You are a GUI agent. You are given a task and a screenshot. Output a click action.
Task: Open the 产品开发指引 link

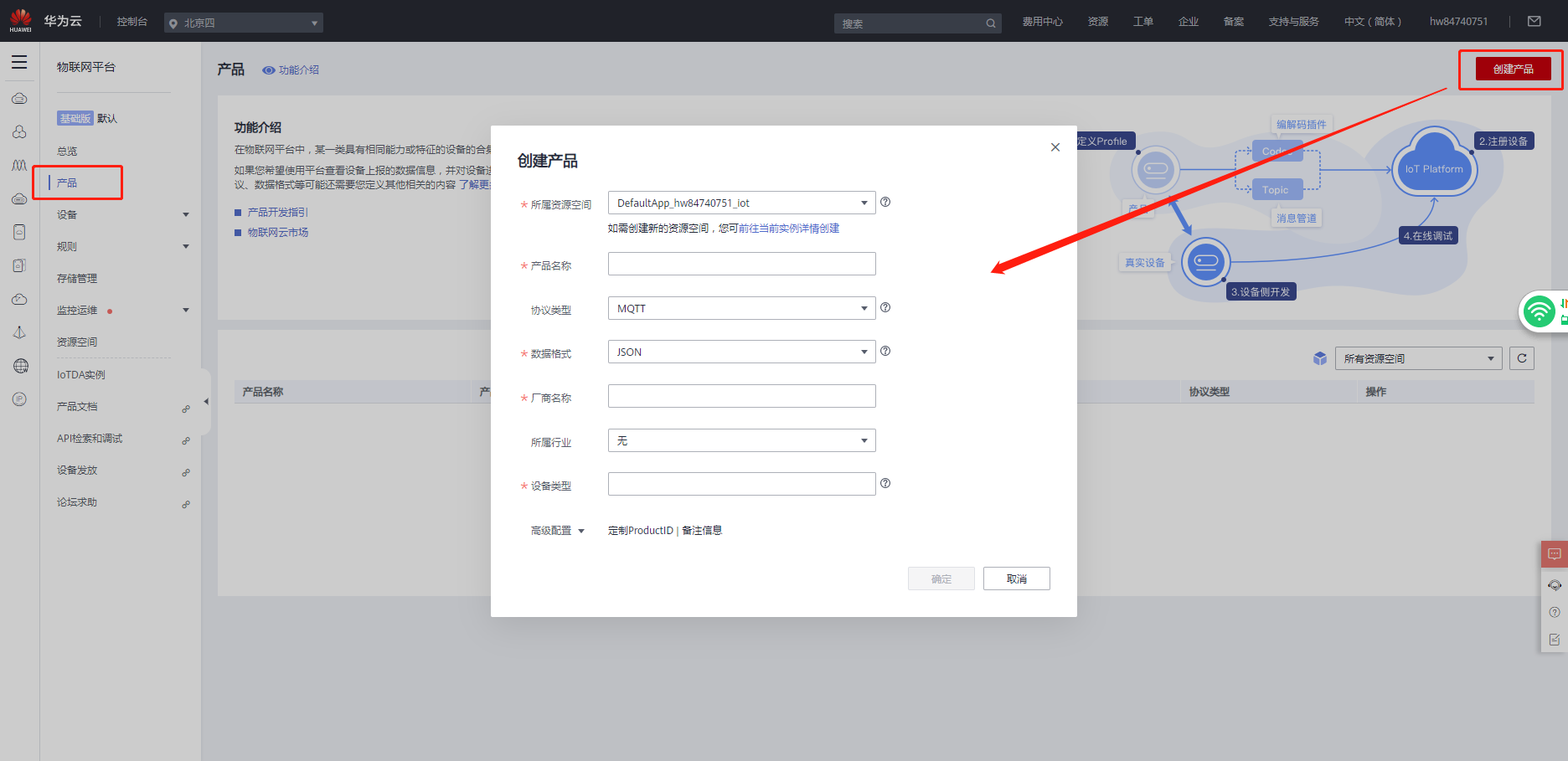[x=278, y=213]
